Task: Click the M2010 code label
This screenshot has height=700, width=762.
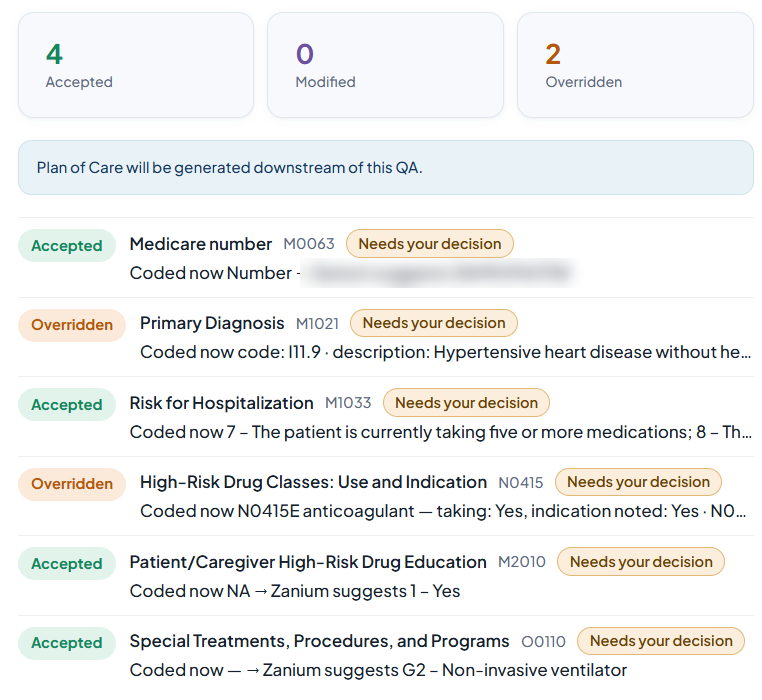Action: tap(522, 562)
